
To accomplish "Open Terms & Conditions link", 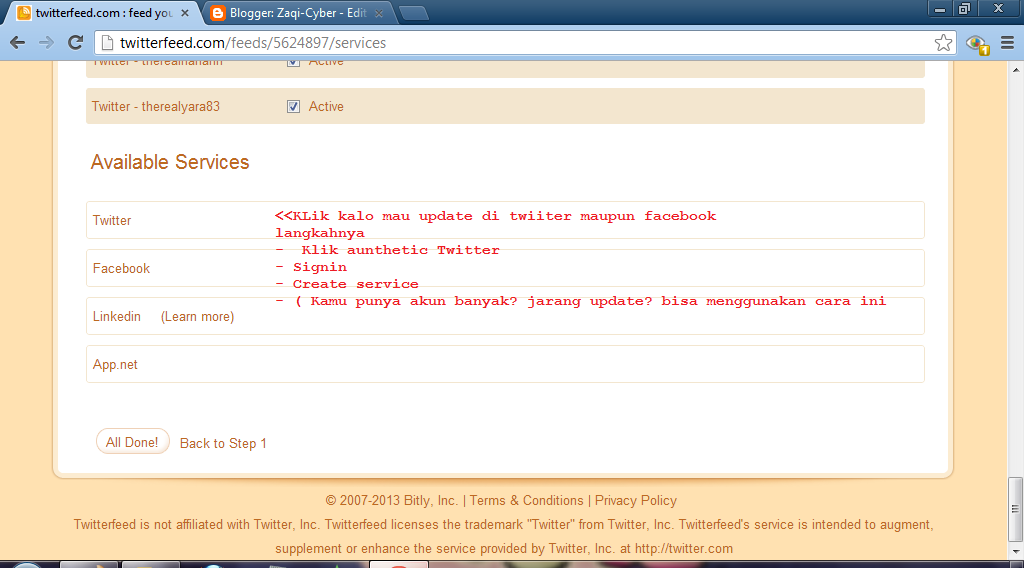I will click(x=526, y=501).
